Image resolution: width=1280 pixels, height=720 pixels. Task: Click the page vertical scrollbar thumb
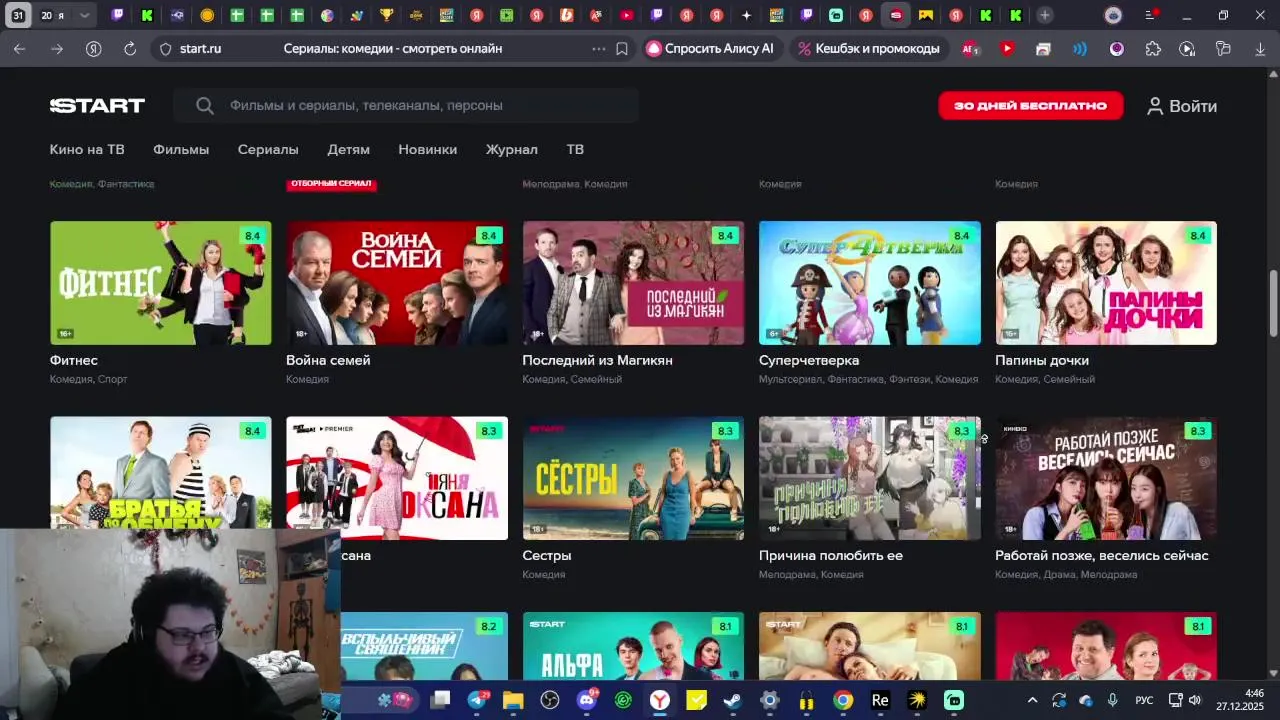[x=1273, y=303]
